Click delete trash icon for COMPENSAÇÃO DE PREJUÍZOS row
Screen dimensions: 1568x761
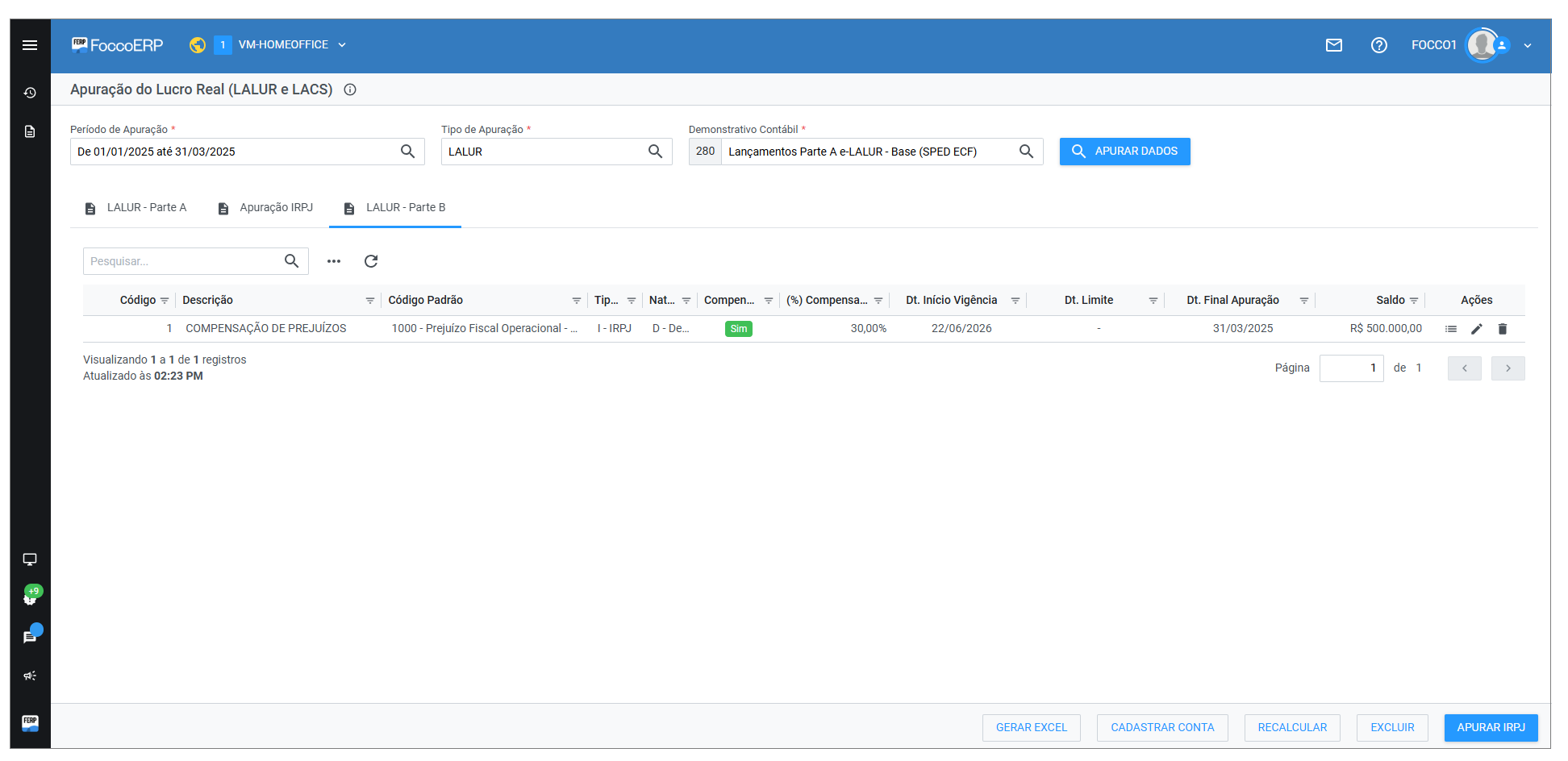(1503, 329)
